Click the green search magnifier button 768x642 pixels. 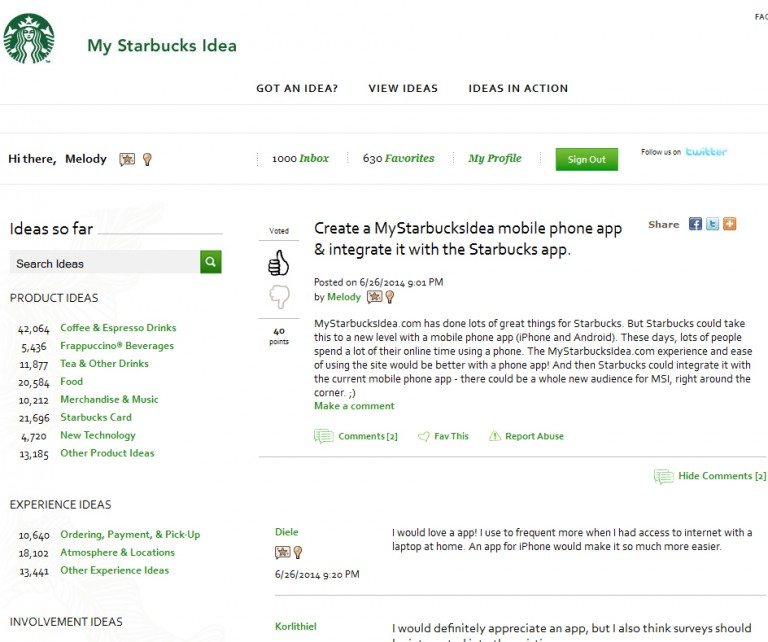pos(211,262)
